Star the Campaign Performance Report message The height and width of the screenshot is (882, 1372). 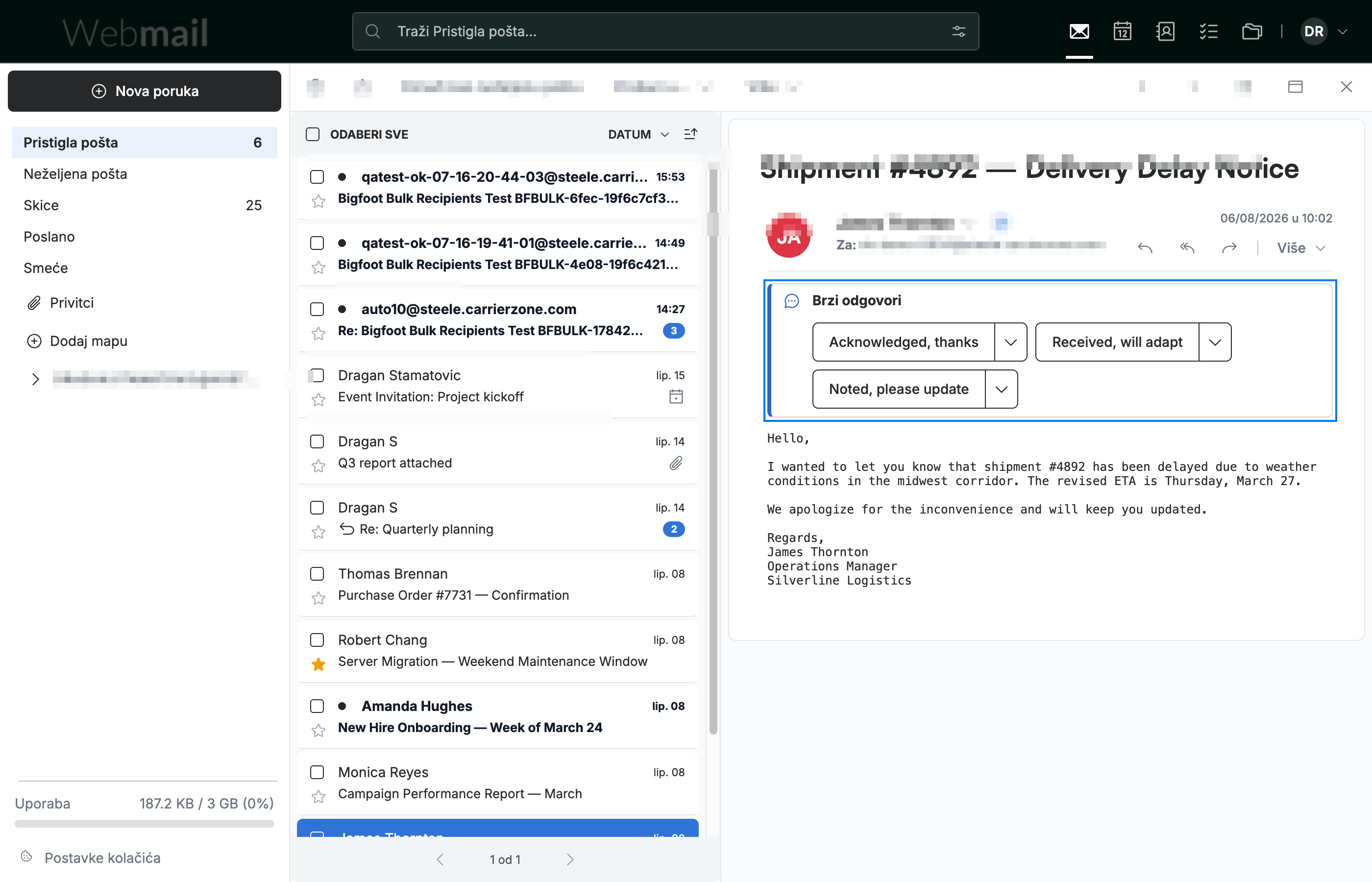click(318, 797)
